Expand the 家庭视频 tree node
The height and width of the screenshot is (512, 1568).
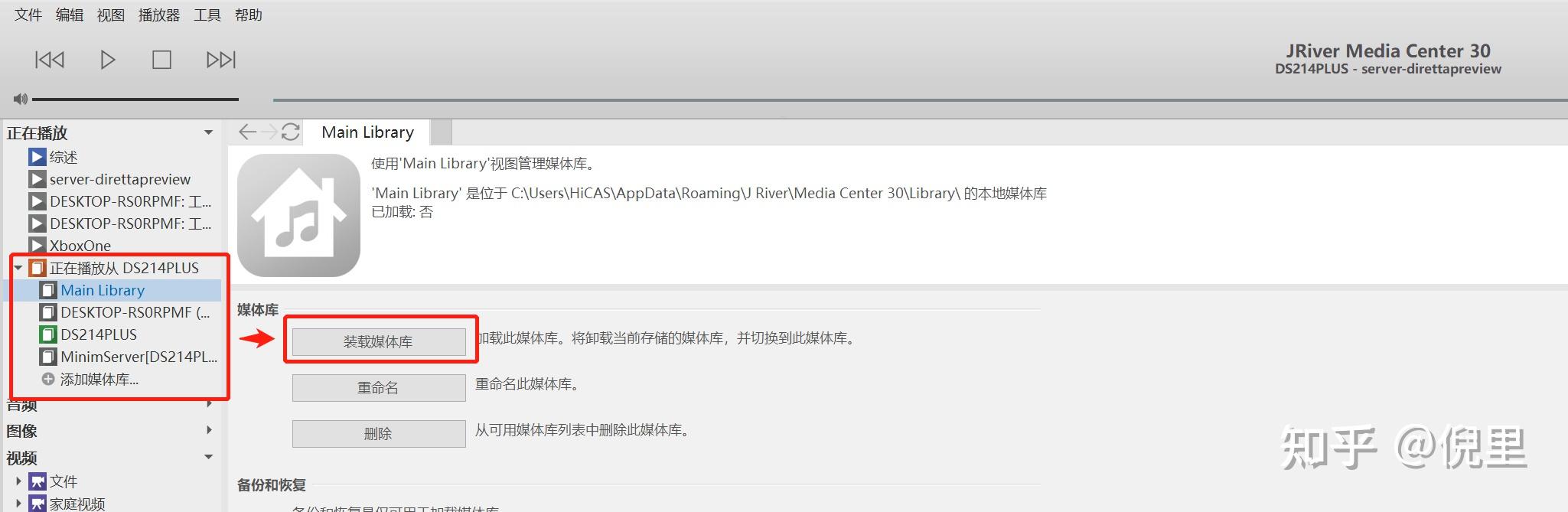tap(18, 504)
